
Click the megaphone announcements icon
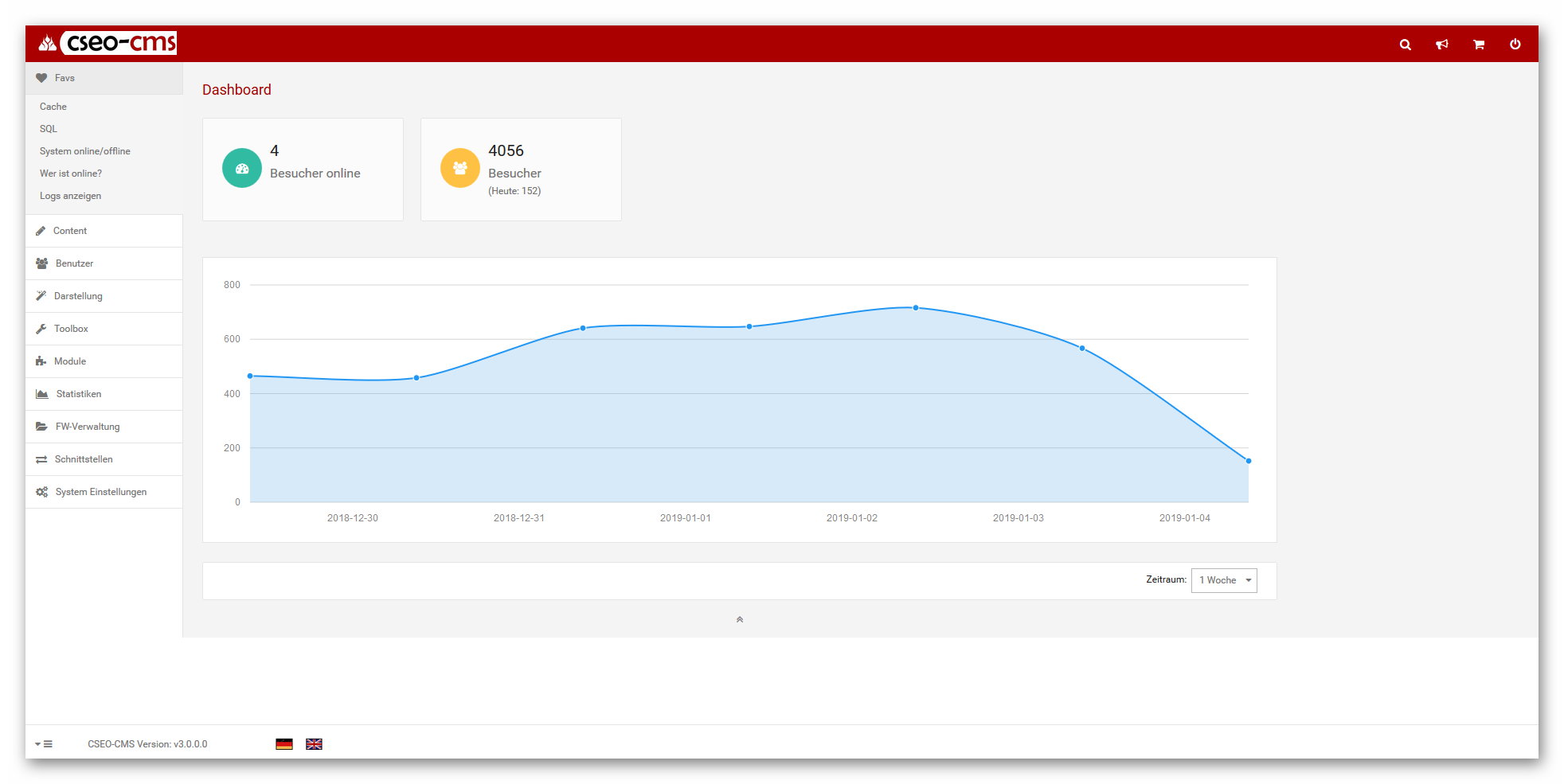click(1442, 45)
